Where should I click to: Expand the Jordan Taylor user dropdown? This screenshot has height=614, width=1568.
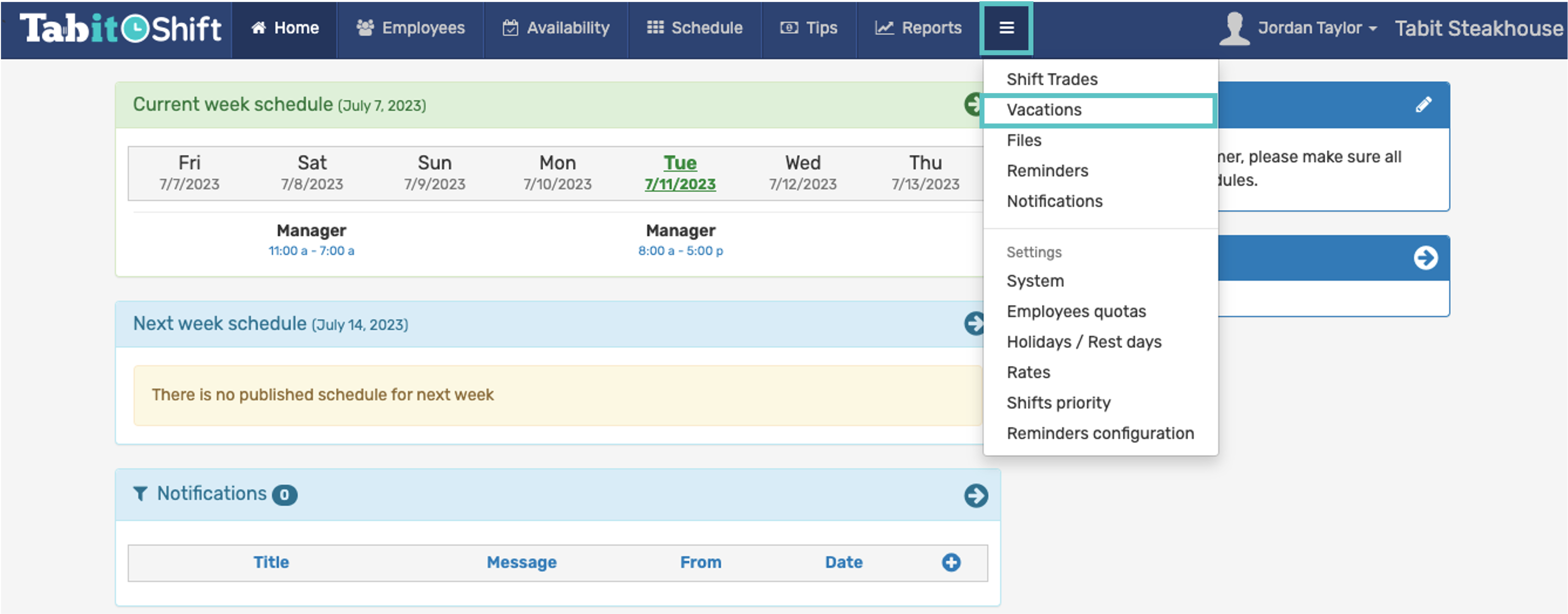pyautogui.click(x=1316, y=28)
